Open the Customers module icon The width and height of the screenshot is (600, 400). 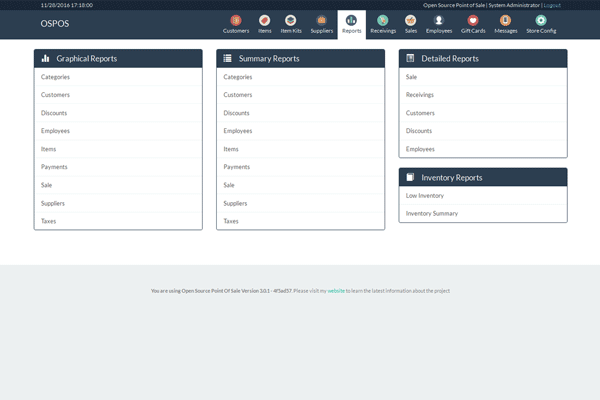point(236,20)
